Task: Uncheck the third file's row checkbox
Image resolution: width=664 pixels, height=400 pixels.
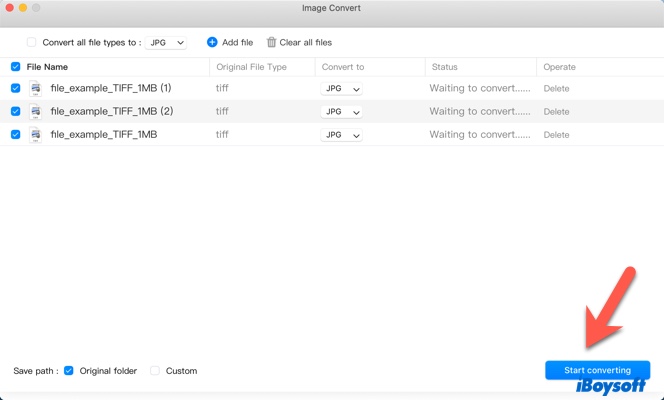Action: pos(15,134)
